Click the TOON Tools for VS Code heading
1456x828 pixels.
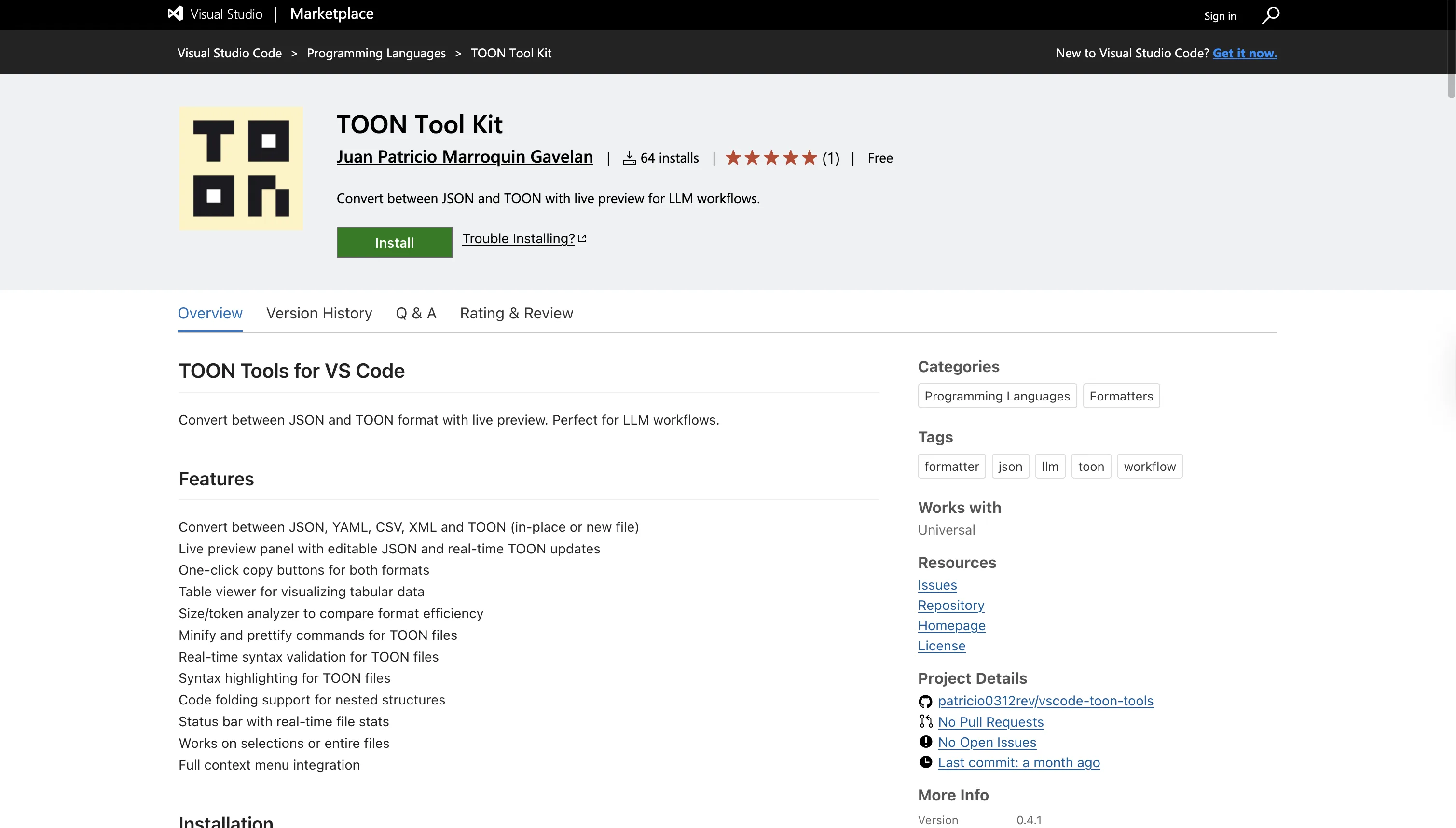tap(292, 371)
